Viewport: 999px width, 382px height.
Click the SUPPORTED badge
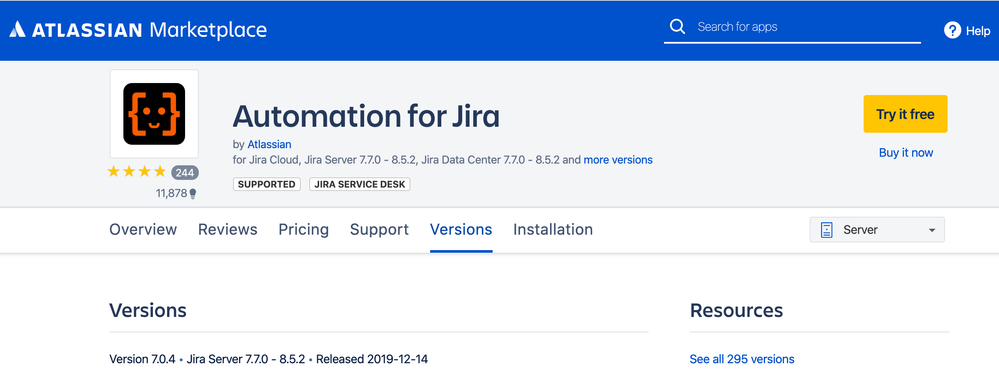[266, 184]
